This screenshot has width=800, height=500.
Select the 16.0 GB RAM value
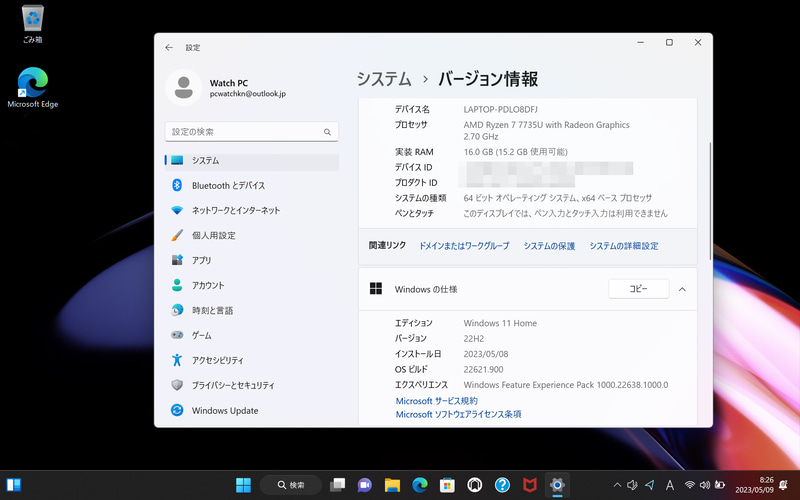click(515, 152)
